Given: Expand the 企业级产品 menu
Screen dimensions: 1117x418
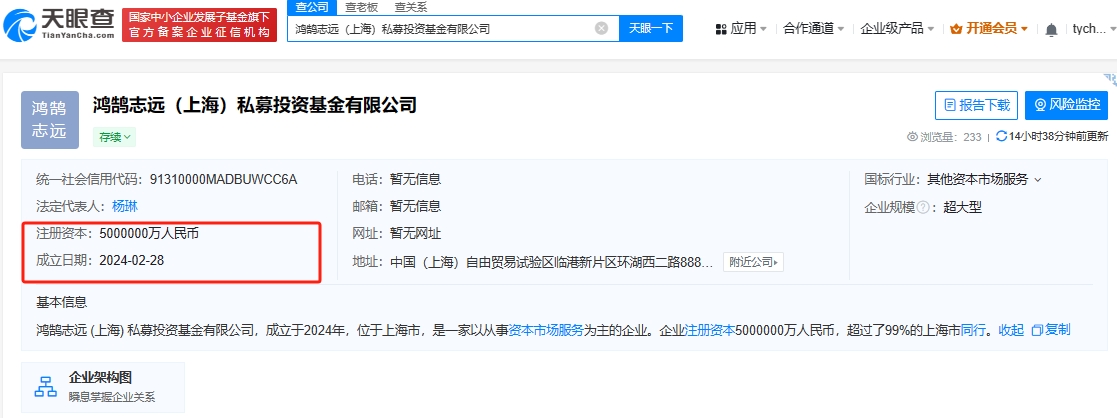Looking at the screenshot, I should 897,29.
